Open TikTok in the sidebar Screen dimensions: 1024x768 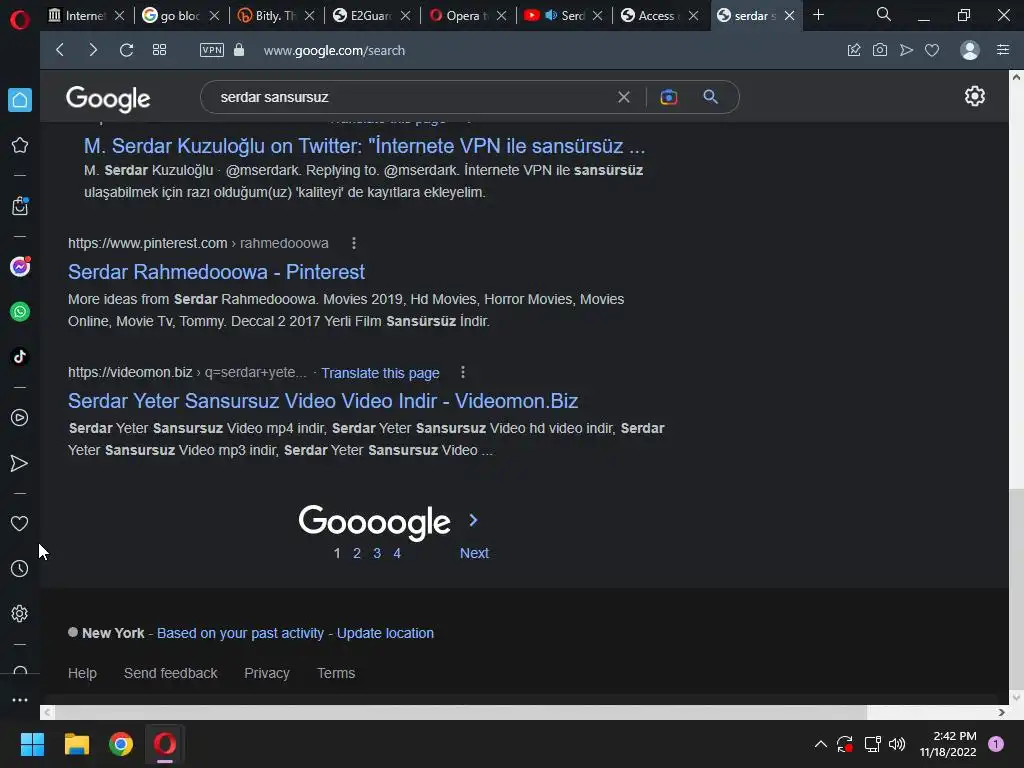(x=20, y=357)
